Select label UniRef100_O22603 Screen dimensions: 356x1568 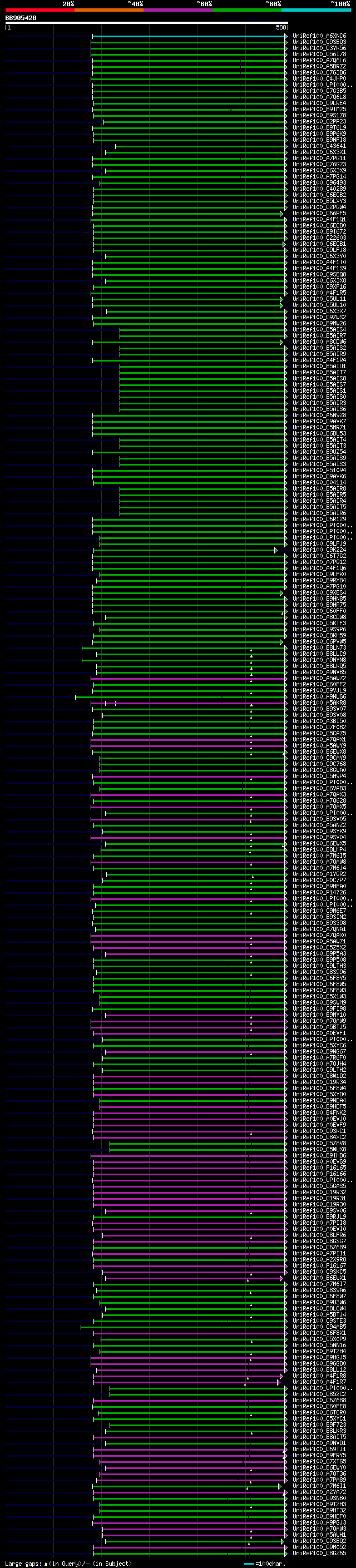(x=319, y=238)
